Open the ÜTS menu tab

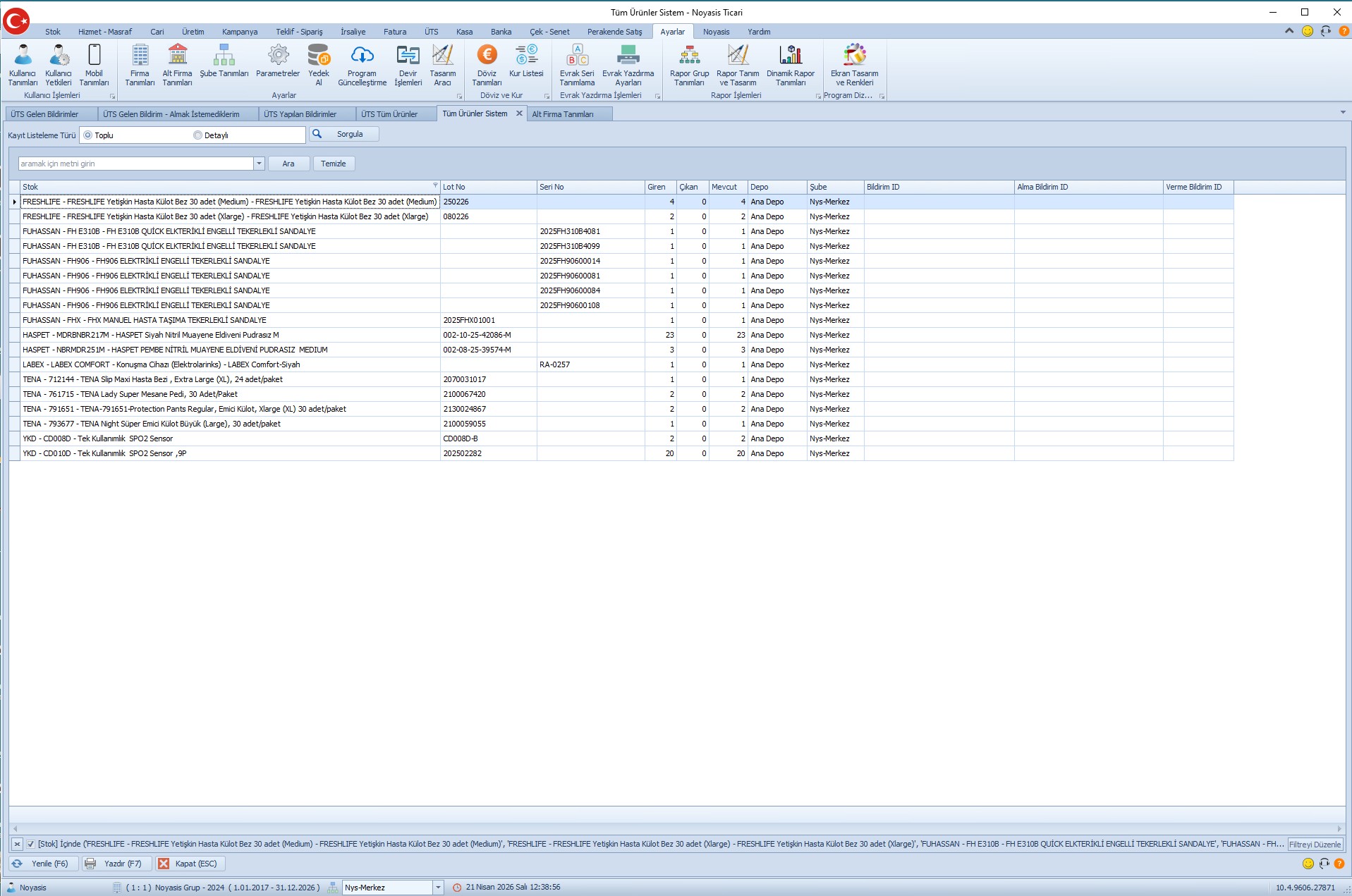point(431,32)
